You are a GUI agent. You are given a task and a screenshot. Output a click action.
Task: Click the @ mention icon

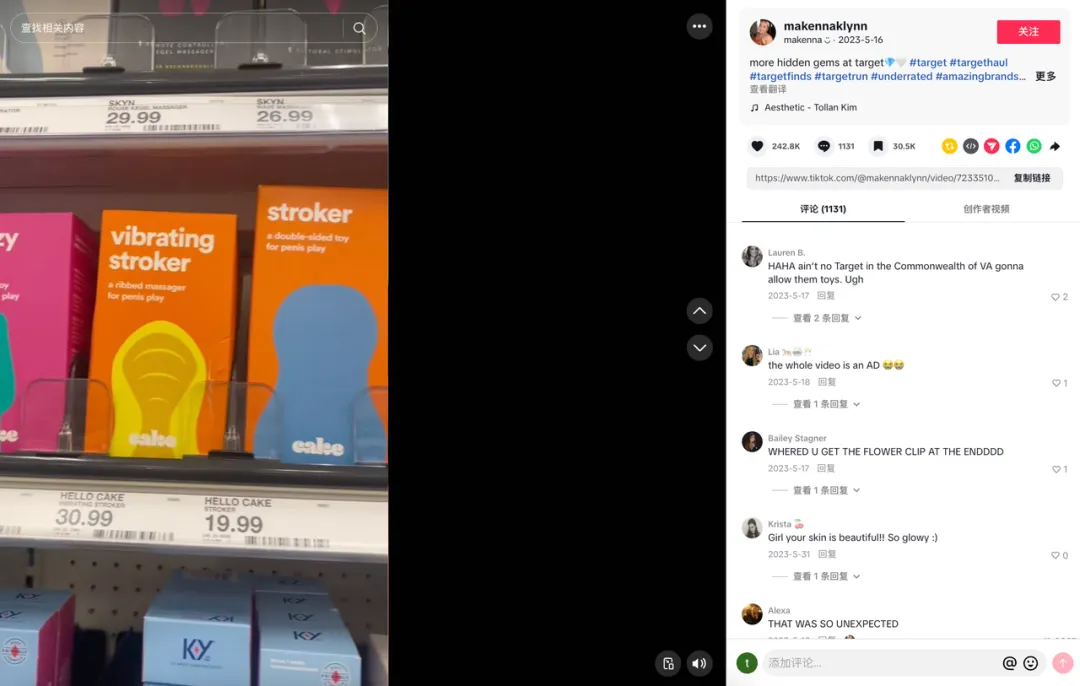[x=1009, y=663]
